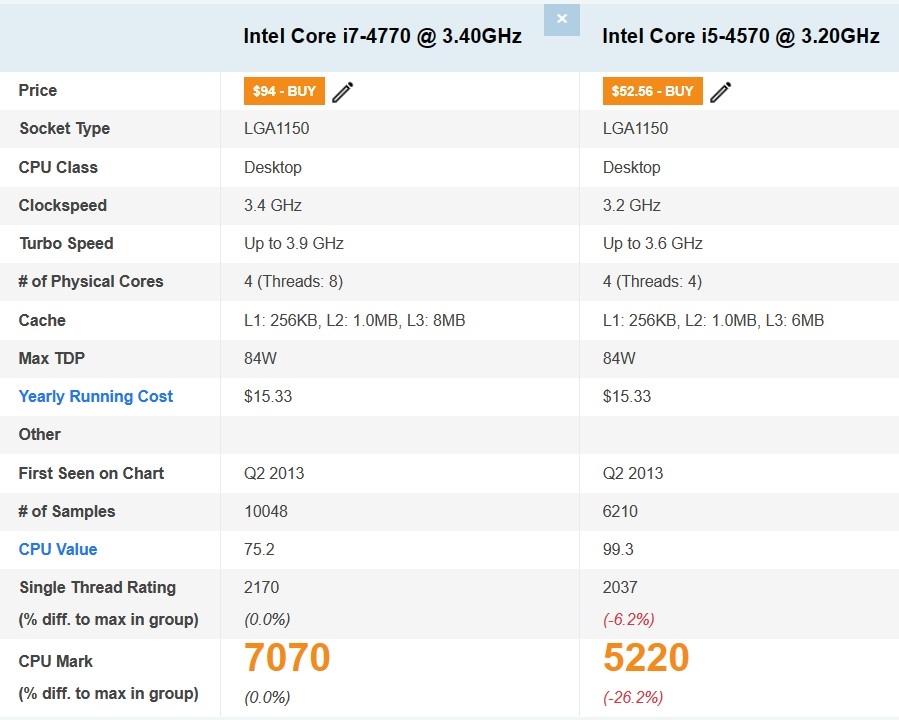Viewport: 899px width, 720px height.
Task: Click the CPU Class row label
Action: point(58,167)
